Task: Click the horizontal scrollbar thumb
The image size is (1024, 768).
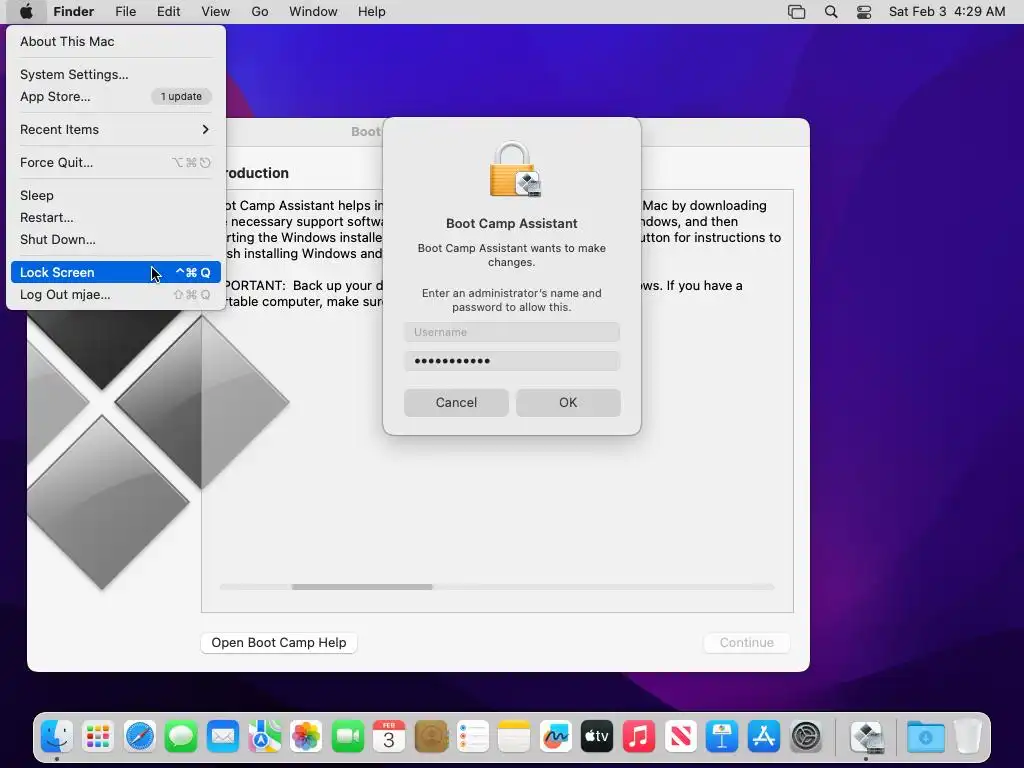Action: (x=362, y=587)
